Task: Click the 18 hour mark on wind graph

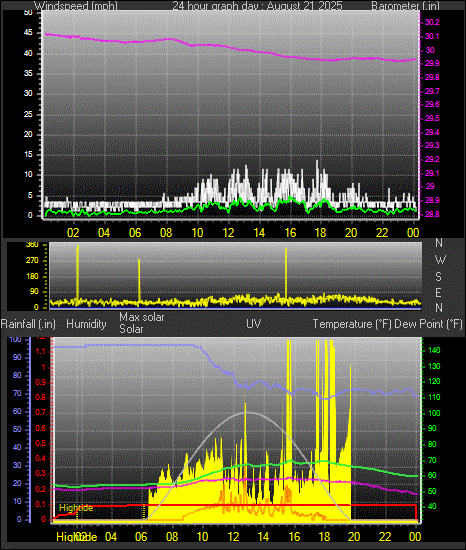Action: click(x=320, y=233)
